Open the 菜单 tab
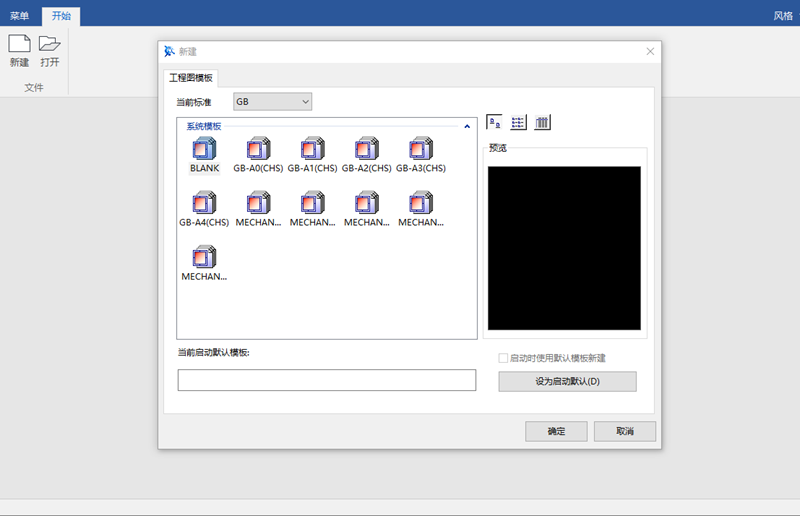The height and width of the screenshot is (516, 800). click(19, 16)
